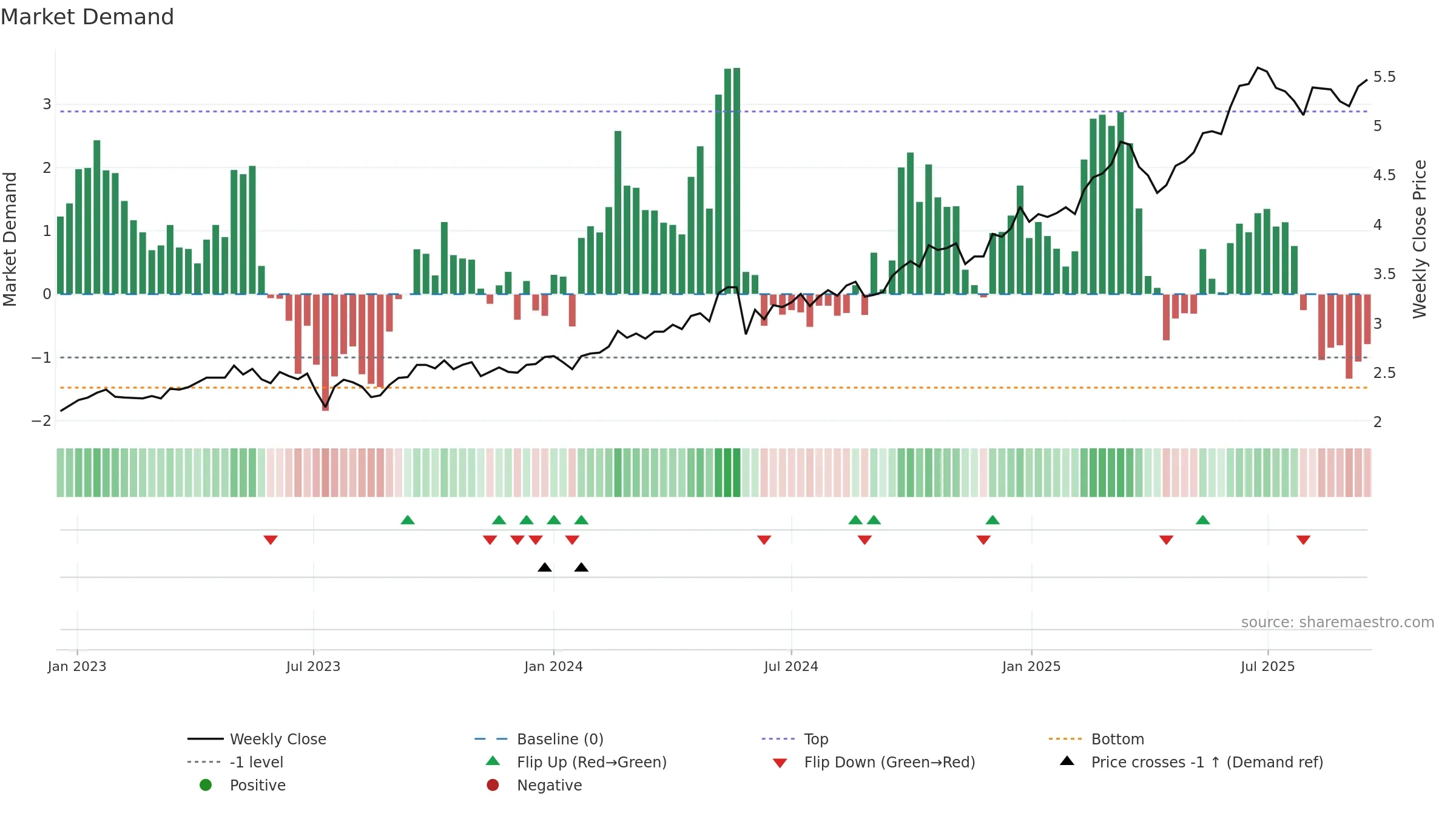The image size is (1456, 819).
Task: Click first Flip Up marker before Jan 2024
Action: 408,520
